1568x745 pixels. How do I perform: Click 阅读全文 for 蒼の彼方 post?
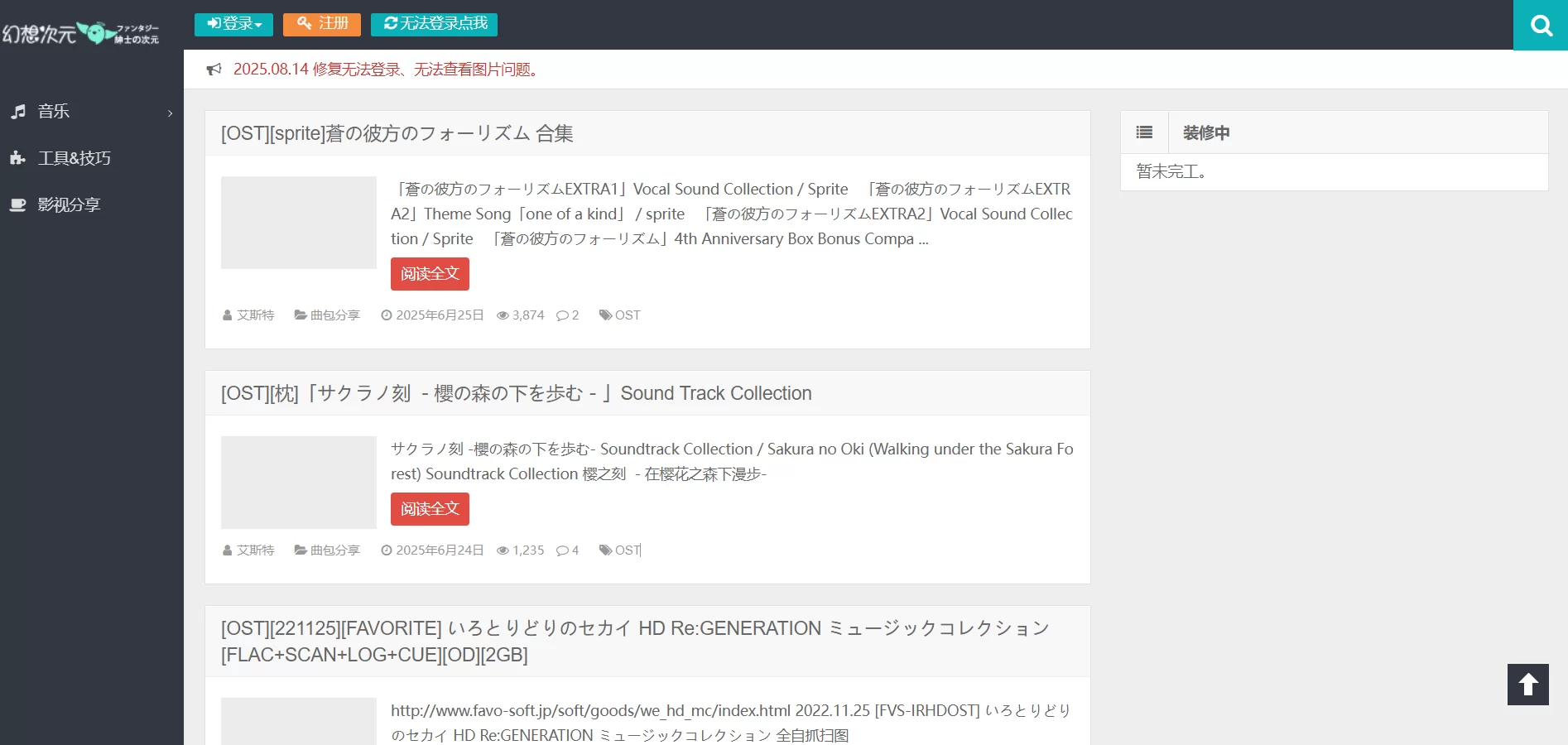tap(430, 274)
